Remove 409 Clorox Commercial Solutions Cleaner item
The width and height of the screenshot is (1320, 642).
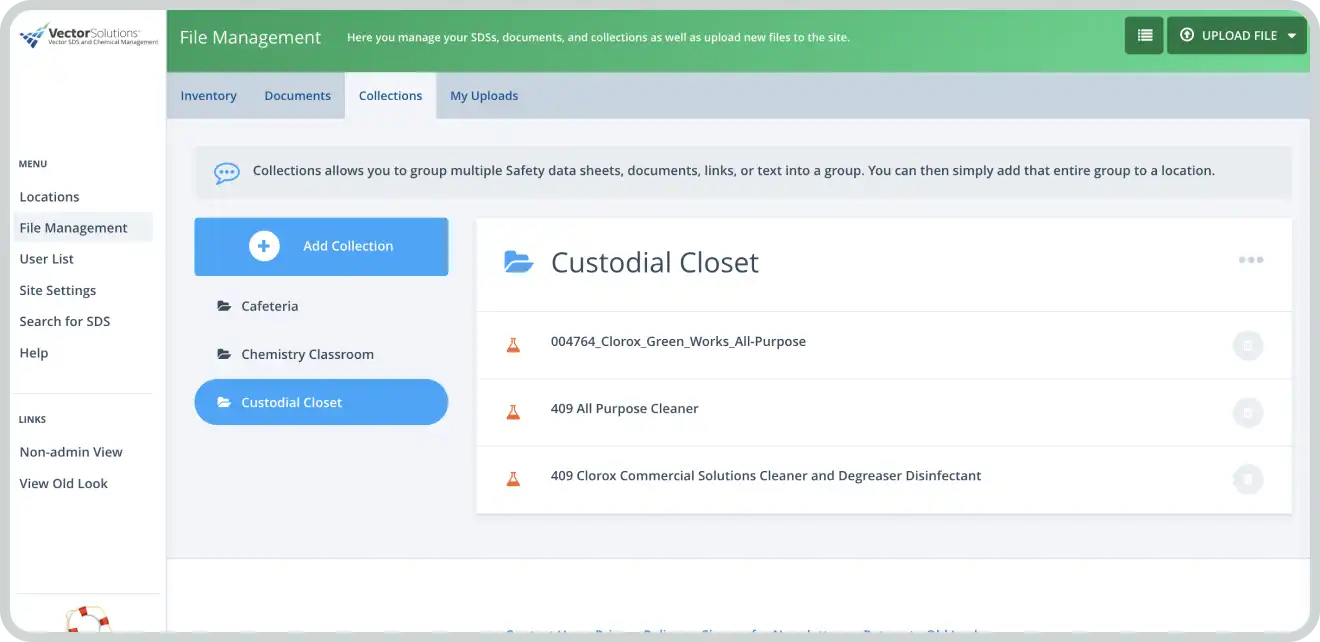1247,480
